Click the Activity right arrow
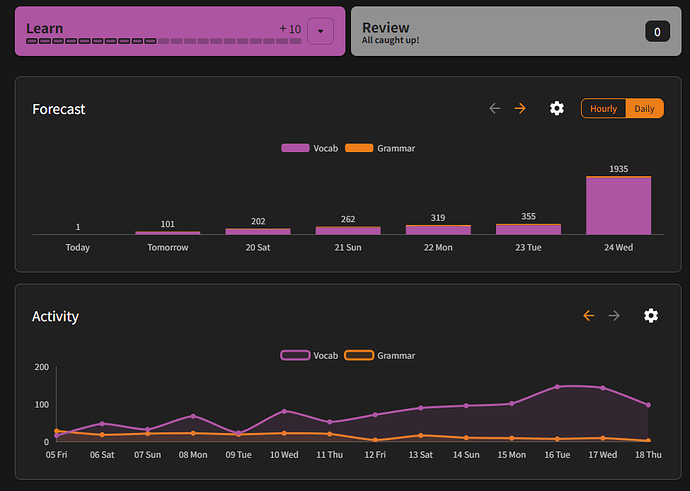Image resolution: width=690 pixels, height=491 pixels. (614, 316)
